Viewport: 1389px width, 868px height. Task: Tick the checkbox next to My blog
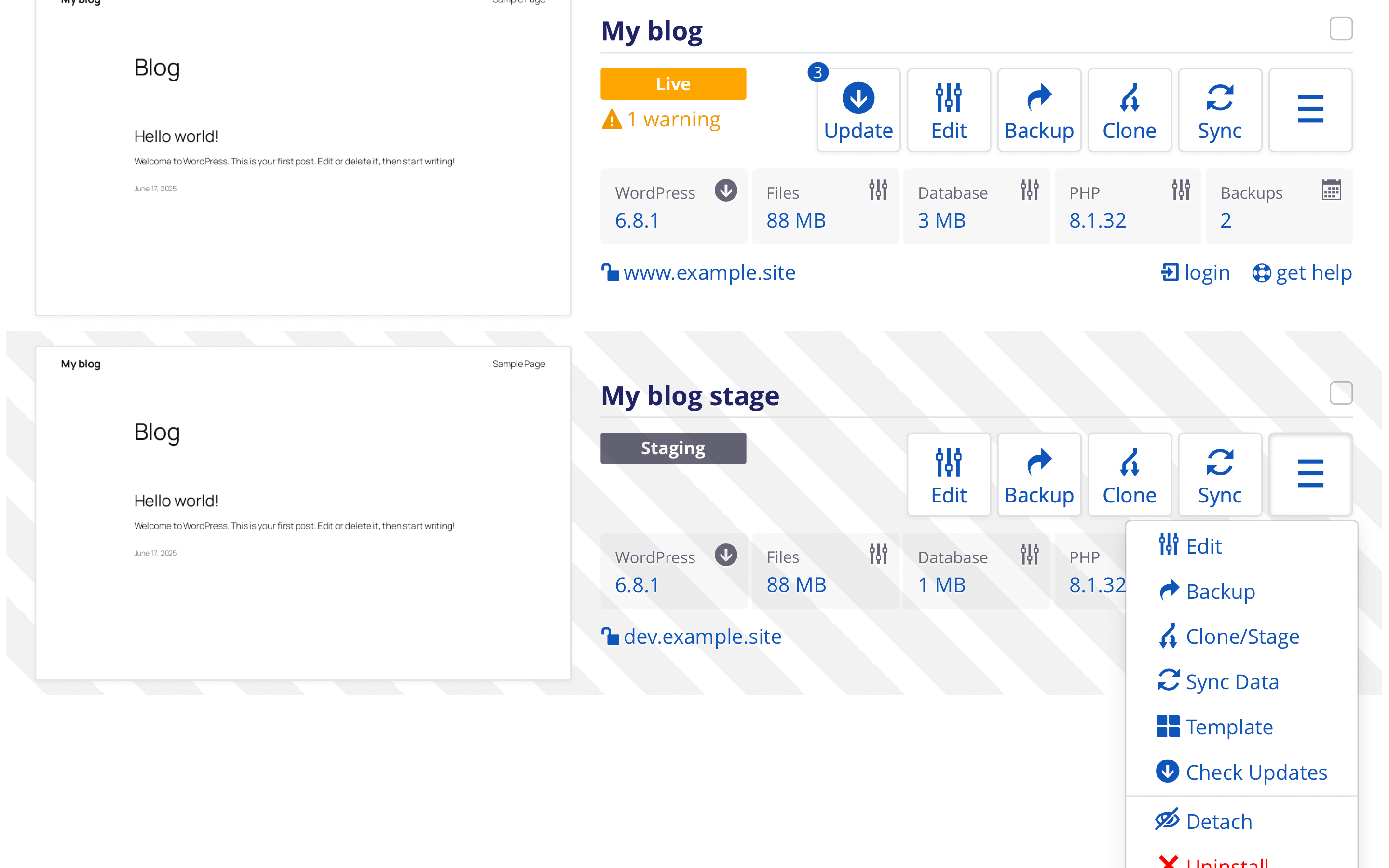point(1341,29)
